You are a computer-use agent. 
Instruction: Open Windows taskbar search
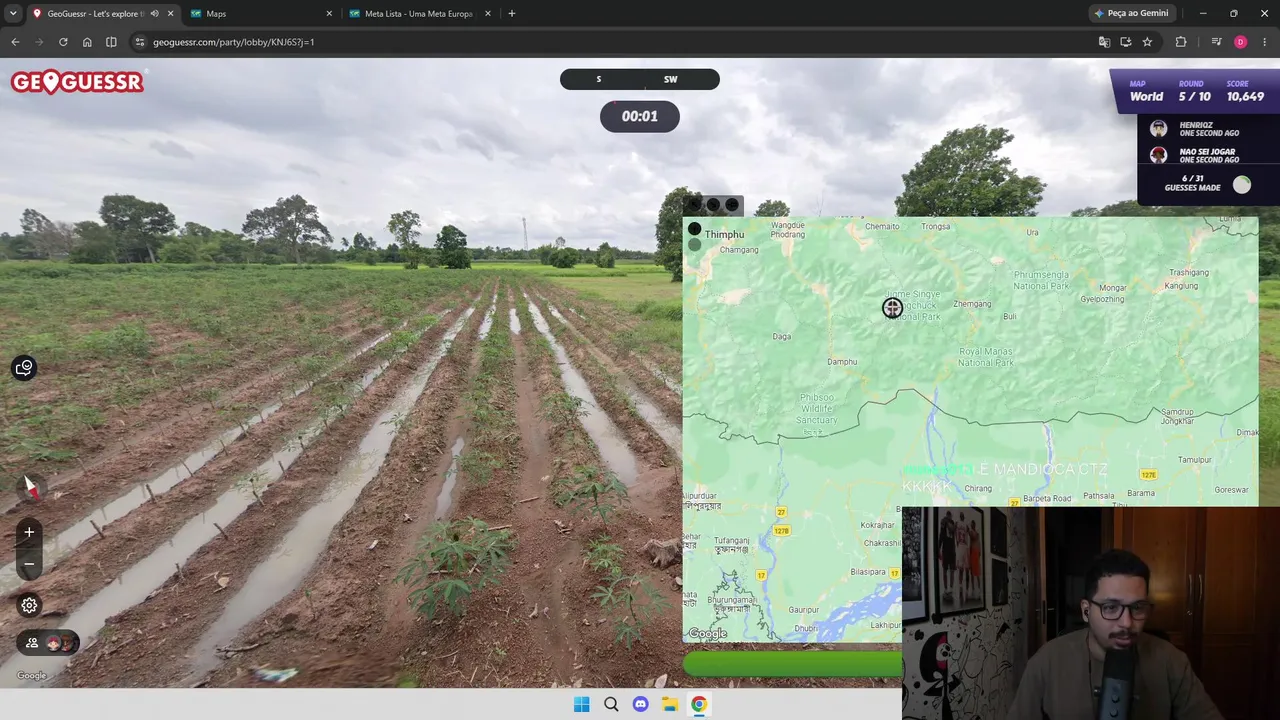tap(611, 704)
